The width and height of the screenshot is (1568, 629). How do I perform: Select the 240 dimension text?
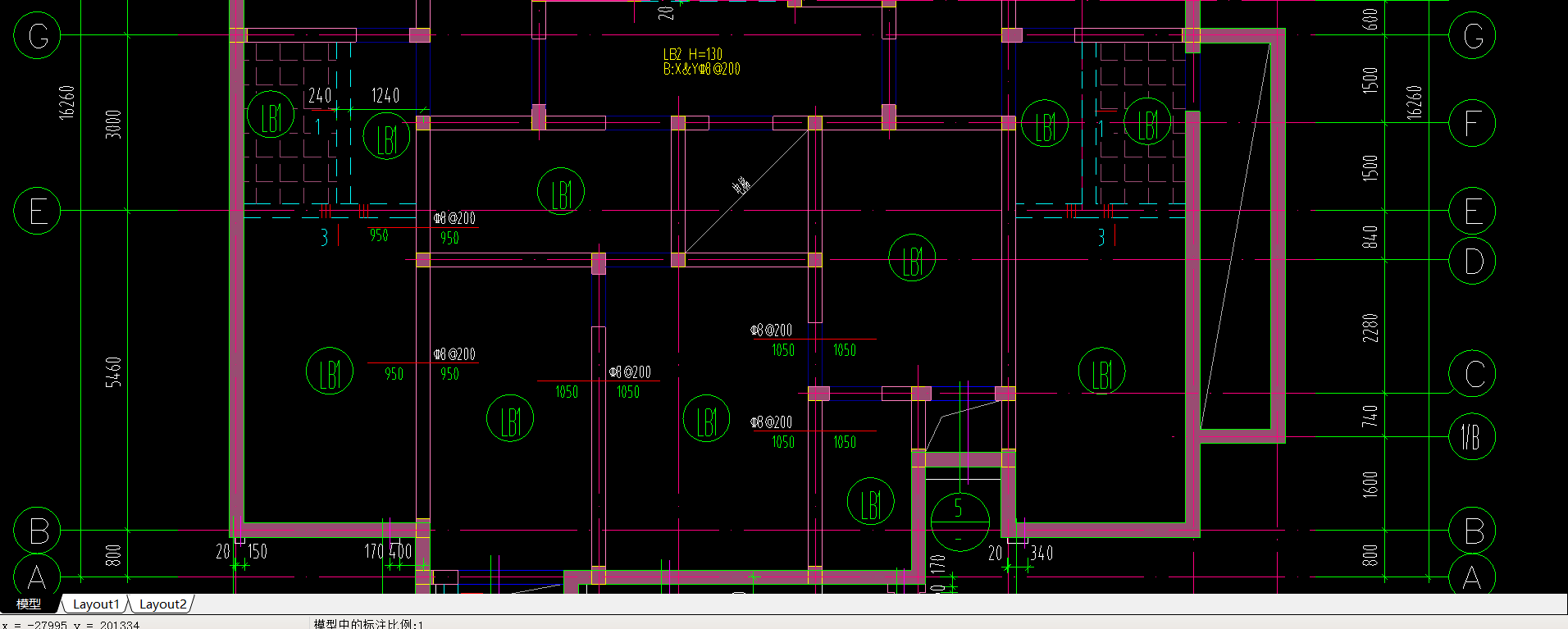tap(320, 96)
